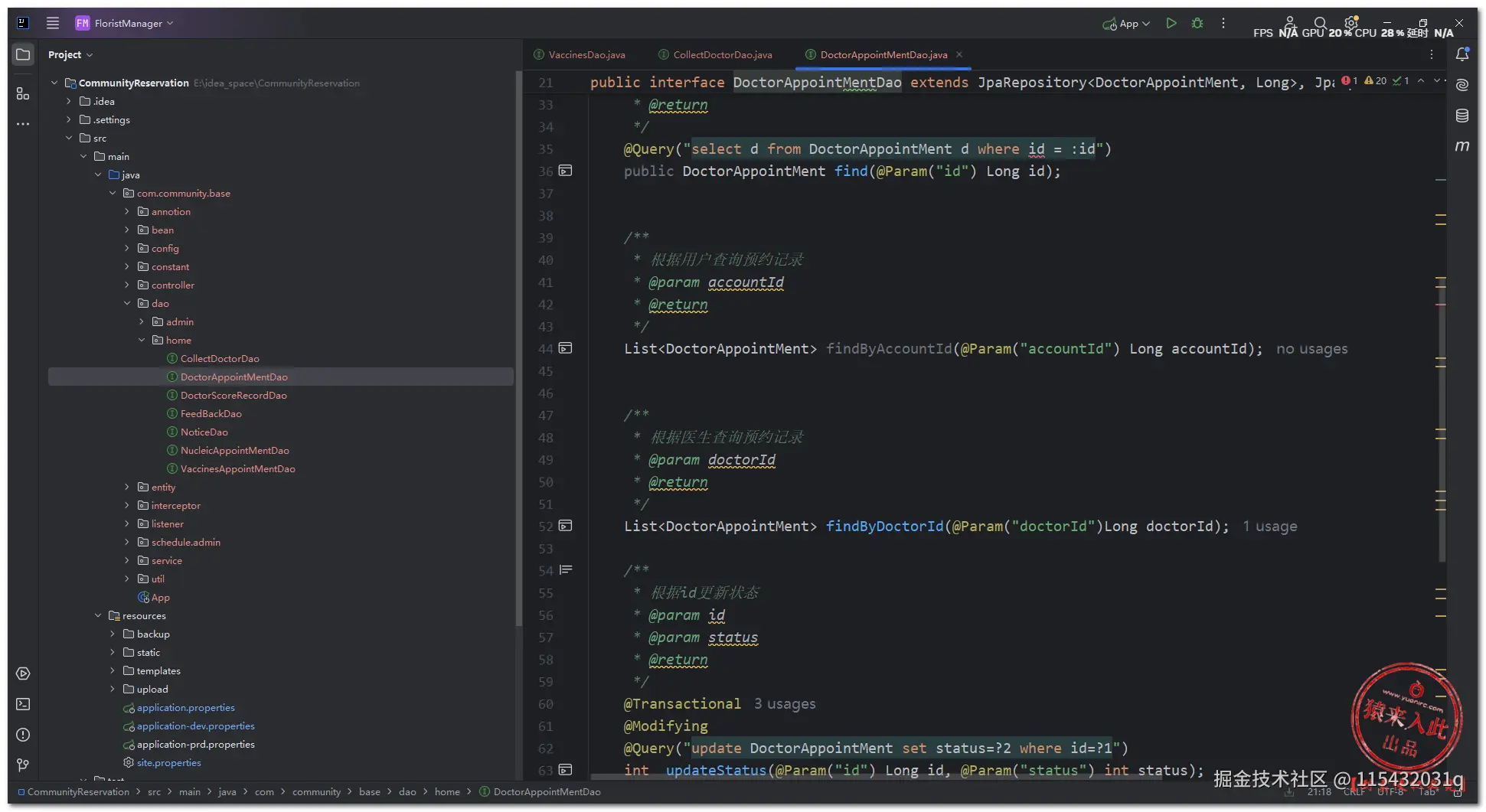The height and width of the screenshot is (812, 1486).
Task: Open site.properties file
Action: click(168, 762)
